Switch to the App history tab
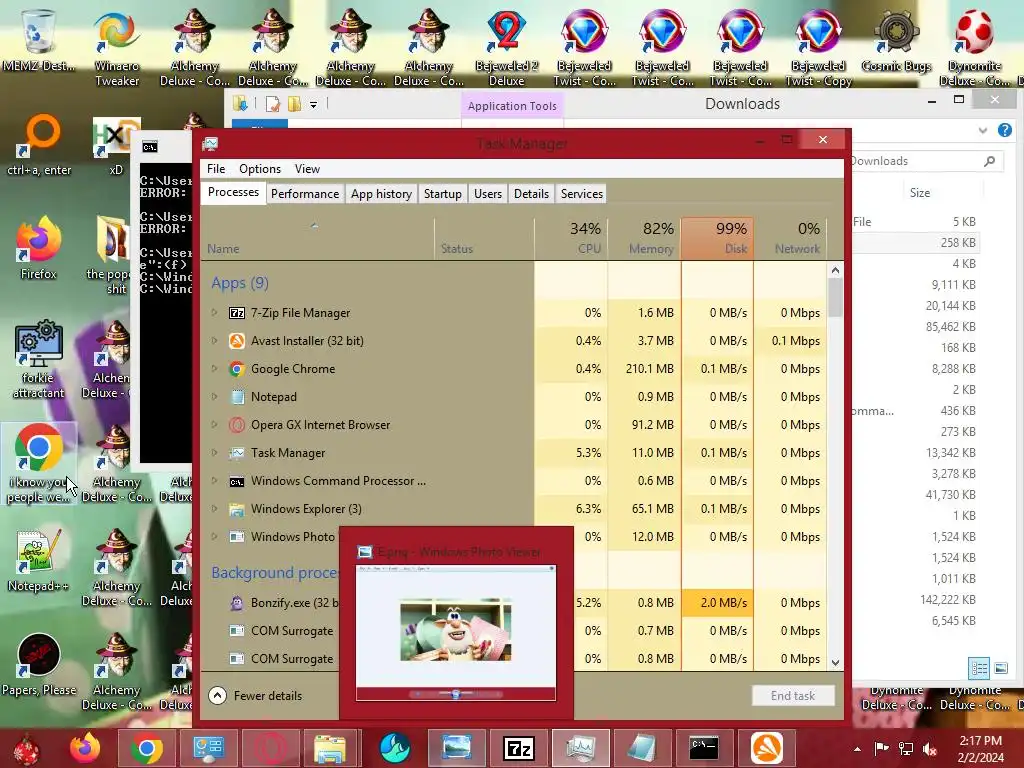The width and height of the screenshot is (1024, 768). pyautogui.click(x=381, y=194)
